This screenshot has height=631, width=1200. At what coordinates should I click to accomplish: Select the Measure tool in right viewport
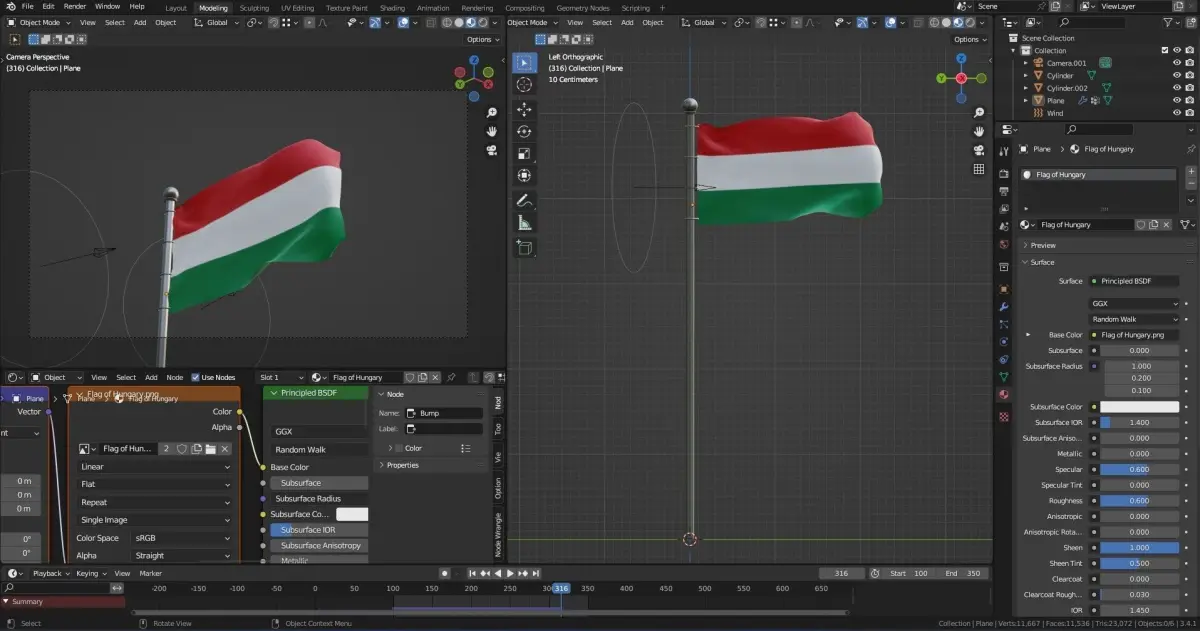point(524,223)
